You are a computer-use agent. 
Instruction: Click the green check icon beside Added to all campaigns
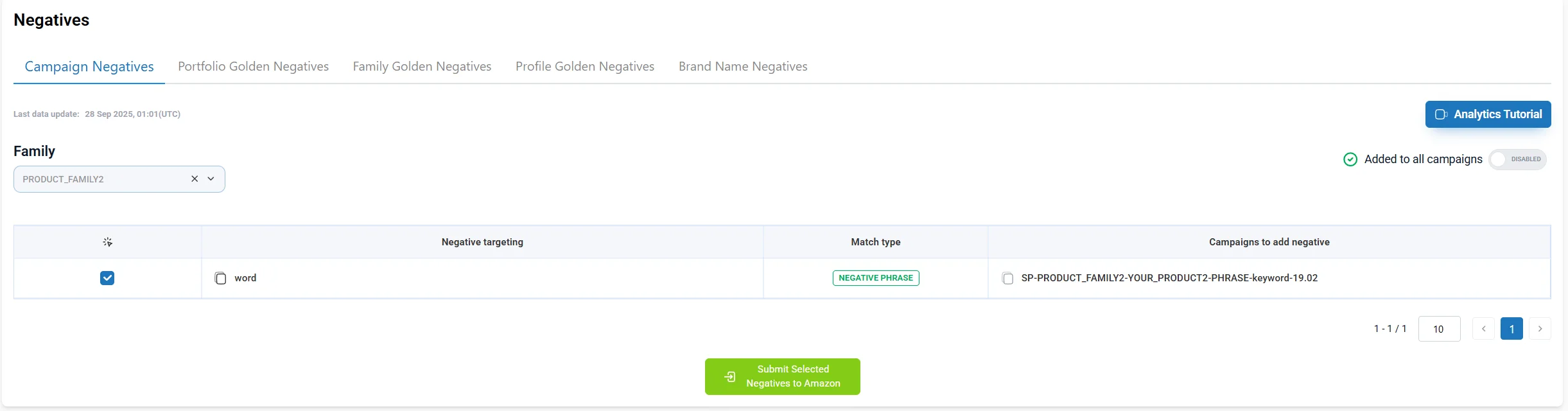[x=1350, y=159]
